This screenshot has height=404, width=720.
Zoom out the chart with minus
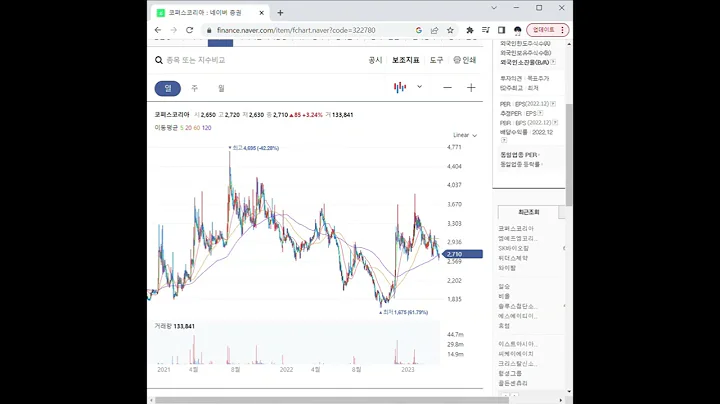(447, 88)
